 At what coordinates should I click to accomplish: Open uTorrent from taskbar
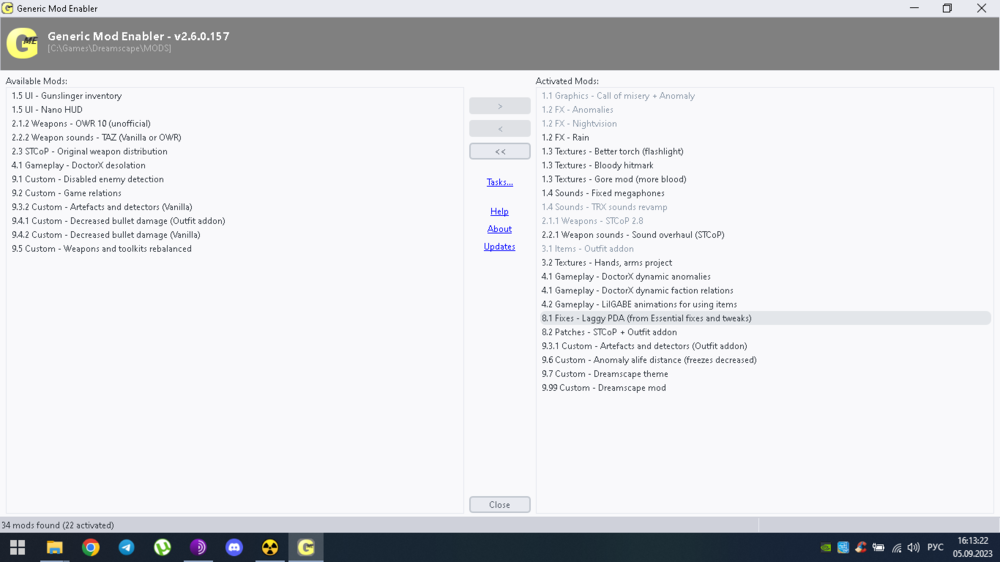(x=163, y=547)
